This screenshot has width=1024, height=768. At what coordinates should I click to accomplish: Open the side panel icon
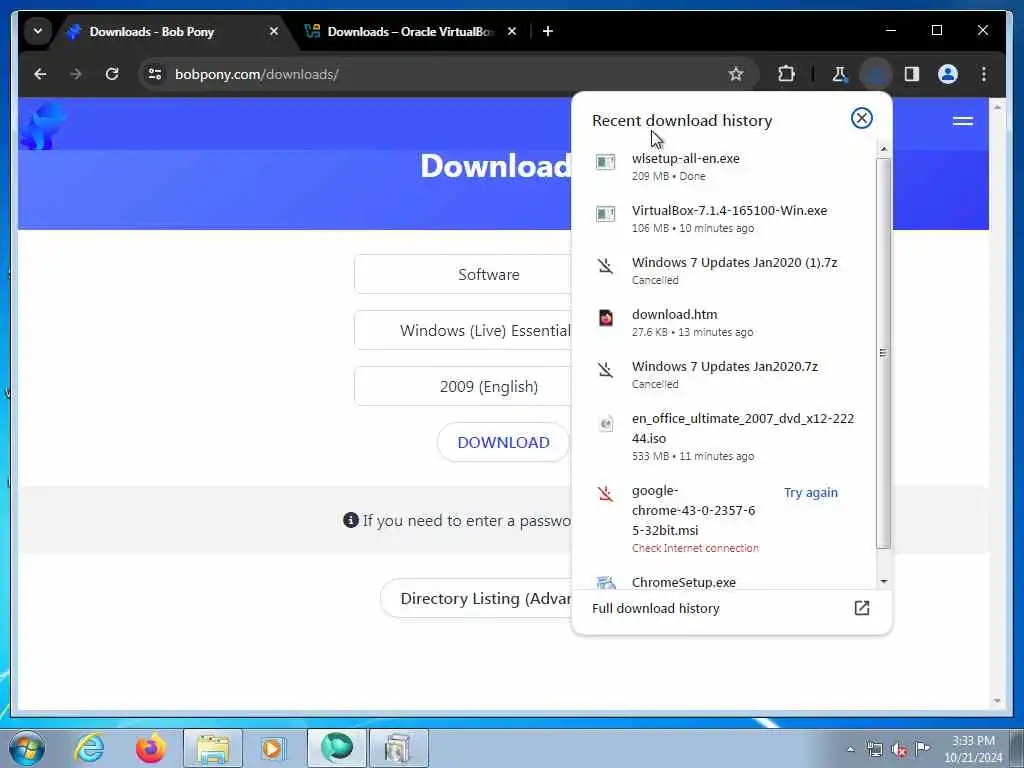point(912,74)
